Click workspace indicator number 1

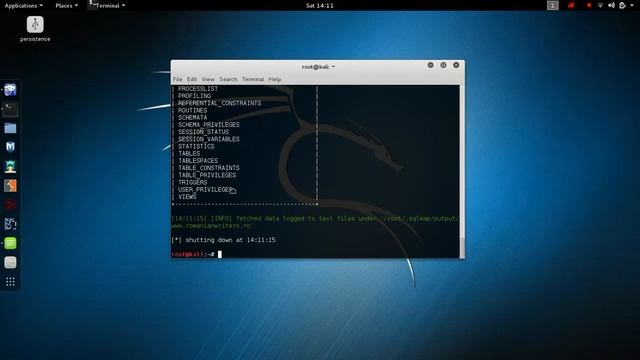[552, 5]
